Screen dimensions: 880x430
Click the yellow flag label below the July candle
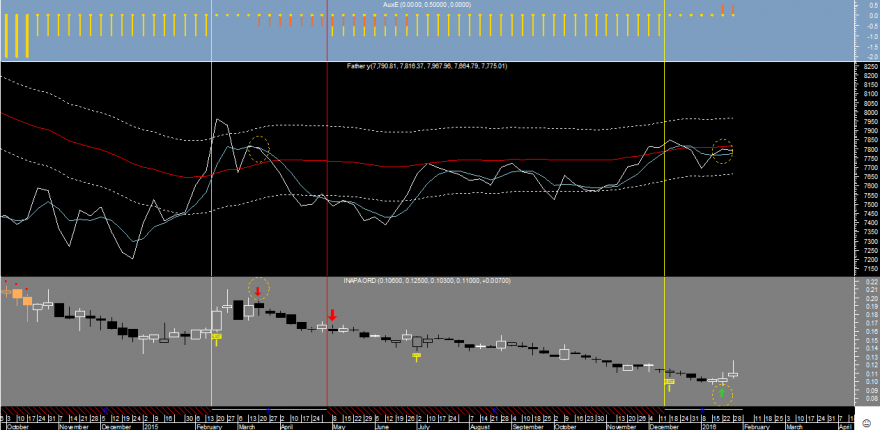point(416,355)
